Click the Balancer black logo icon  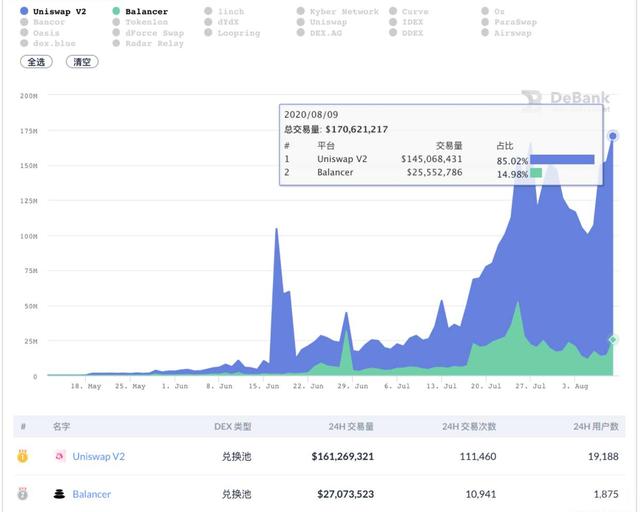pos(60,494)
